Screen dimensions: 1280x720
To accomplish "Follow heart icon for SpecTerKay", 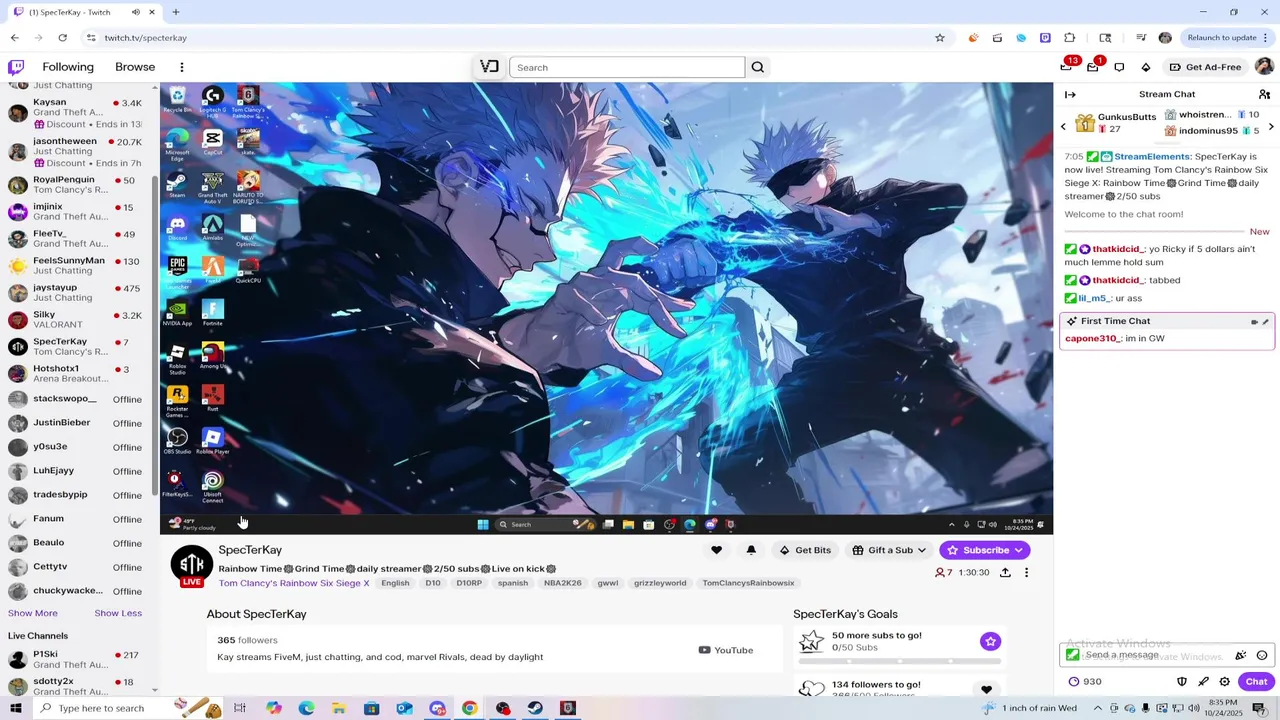I will point(716,550).
